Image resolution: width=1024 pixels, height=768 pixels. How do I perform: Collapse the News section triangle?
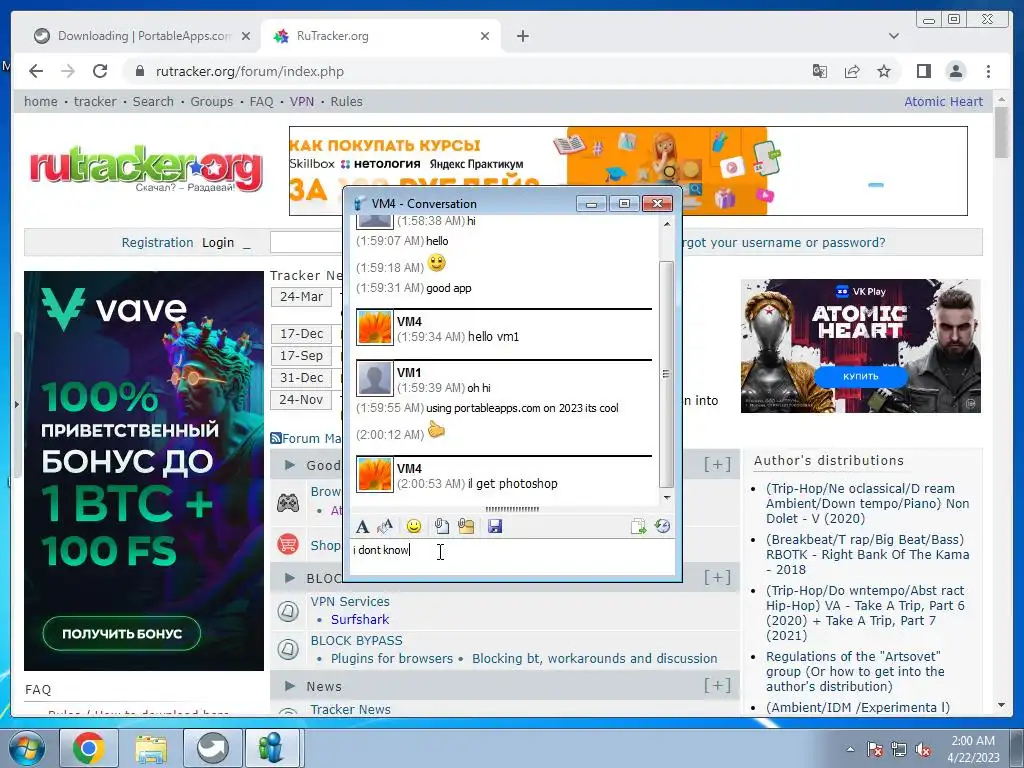click(x=289, y=686)
